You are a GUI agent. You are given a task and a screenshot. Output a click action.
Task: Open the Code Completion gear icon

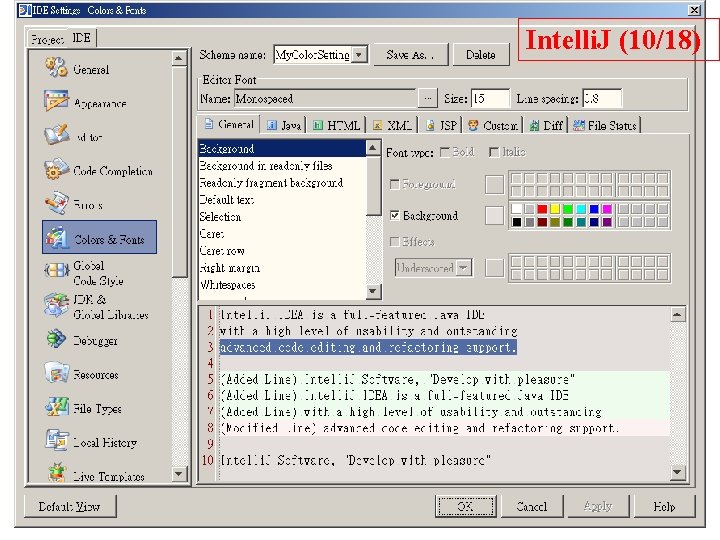[x=56, y=169]
